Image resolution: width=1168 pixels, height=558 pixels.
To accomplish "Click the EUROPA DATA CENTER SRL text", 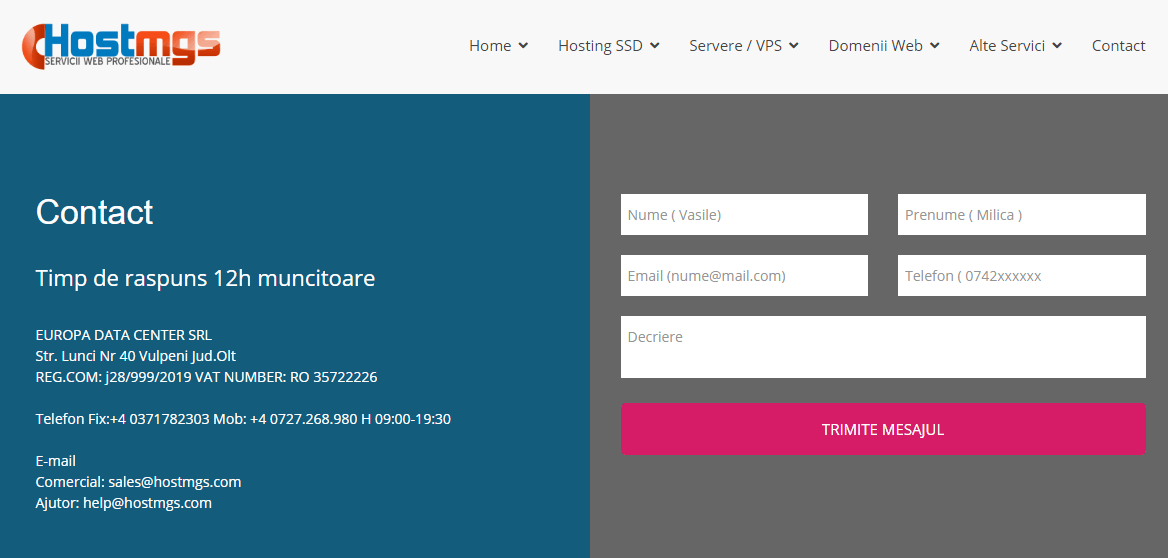I will (124, 335).
